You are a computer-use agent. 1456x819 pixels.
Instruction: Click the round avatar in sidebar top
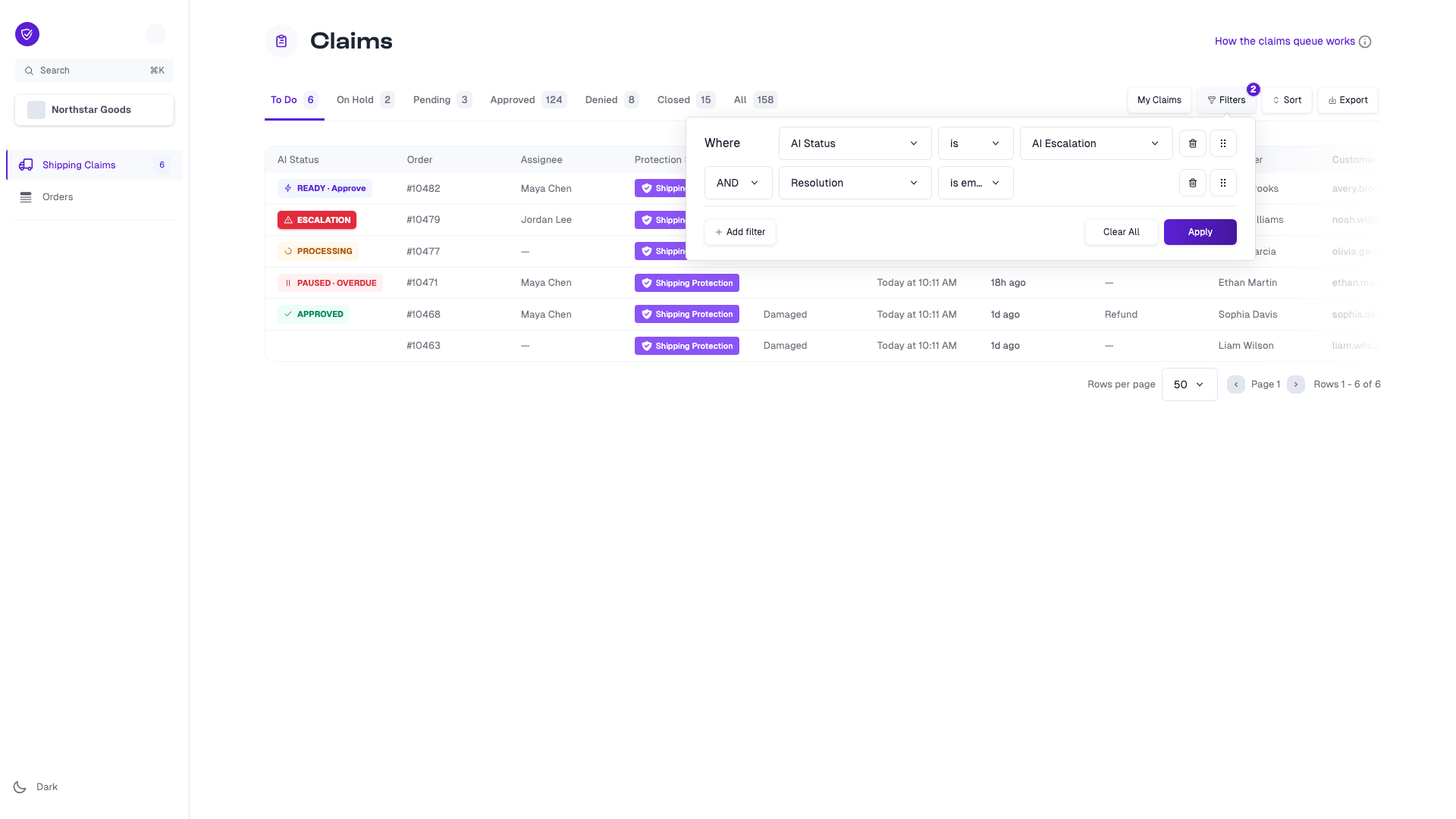(x=155, y=34)
